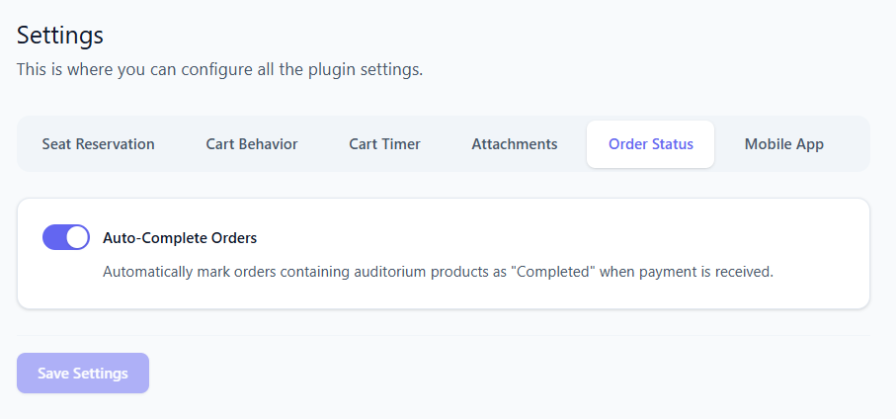The height and width of the screenshot is (419, 896).
Task: Click the tab bar area right of Mobile App
Action: coord(852,144)
